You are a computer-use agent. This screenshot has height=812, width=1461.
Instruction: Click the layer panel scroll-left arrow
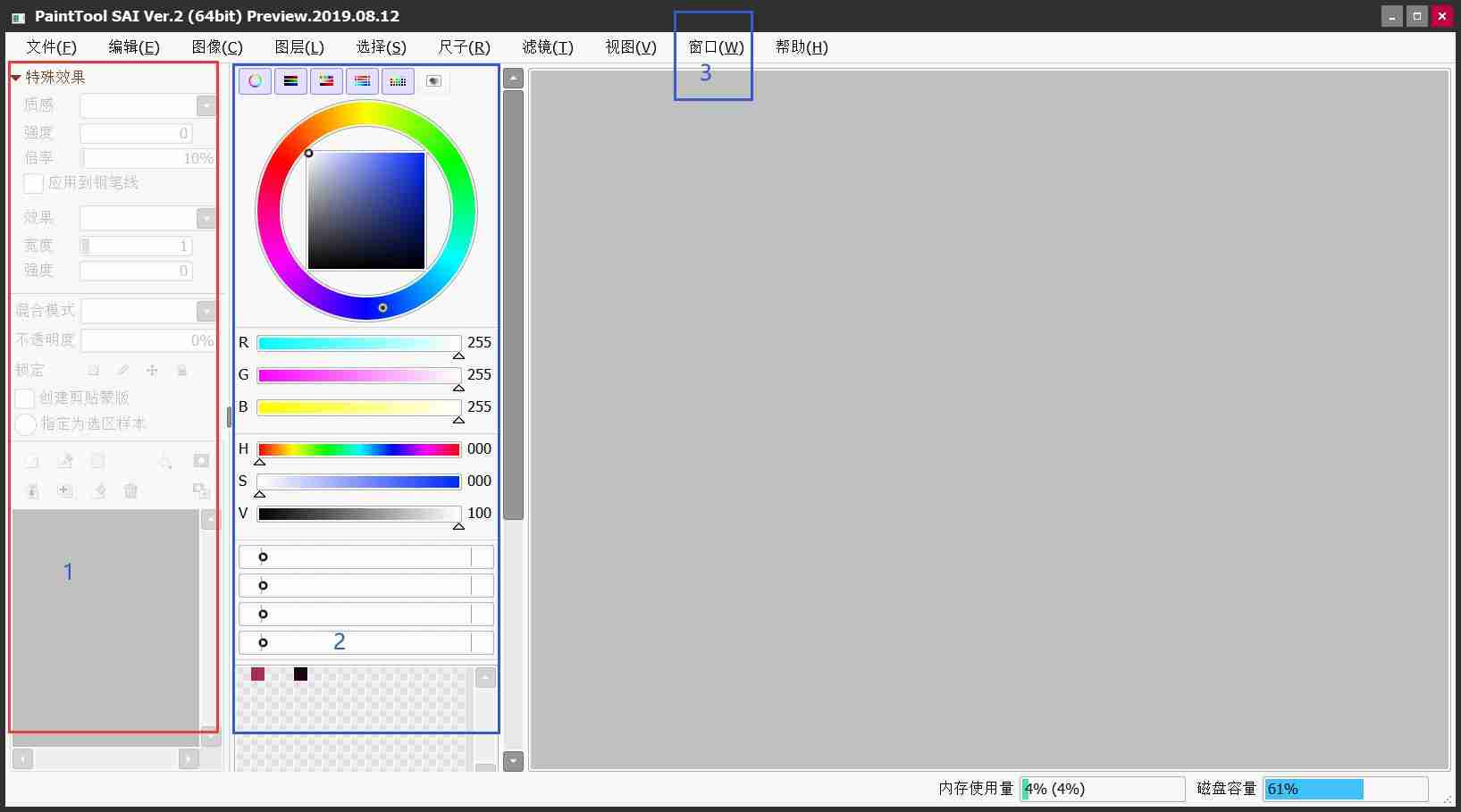click(x=23, y=759)
